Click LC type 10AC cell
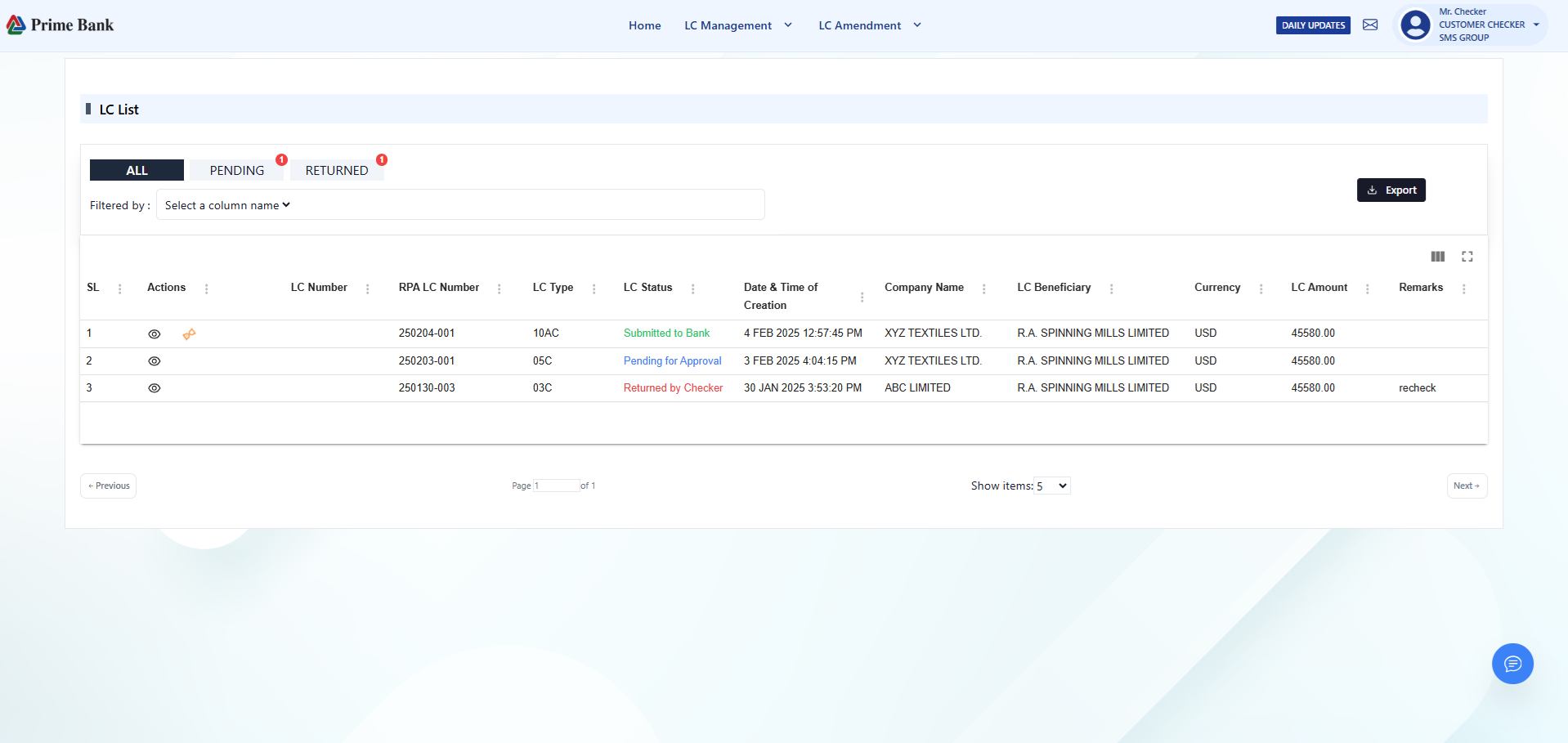1568x743 pixels. pyautogui.click(x=546, y=333)
